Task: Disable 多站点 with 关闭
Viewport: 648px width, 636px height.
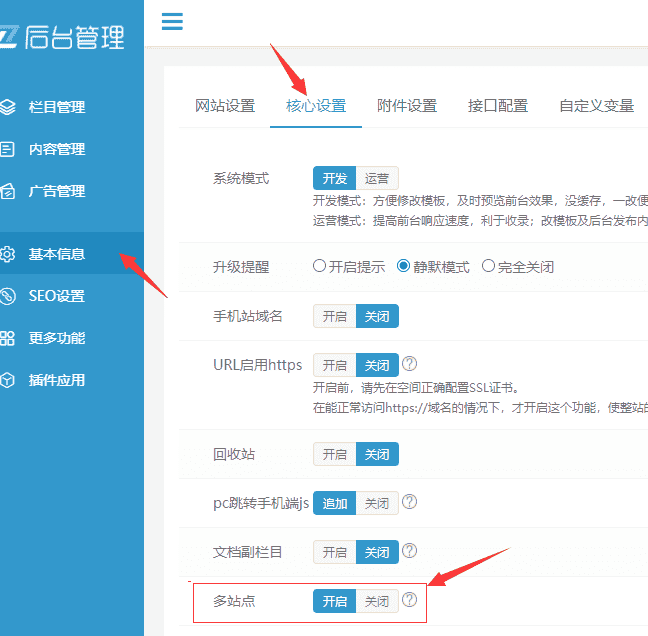Action: [377, 601]
